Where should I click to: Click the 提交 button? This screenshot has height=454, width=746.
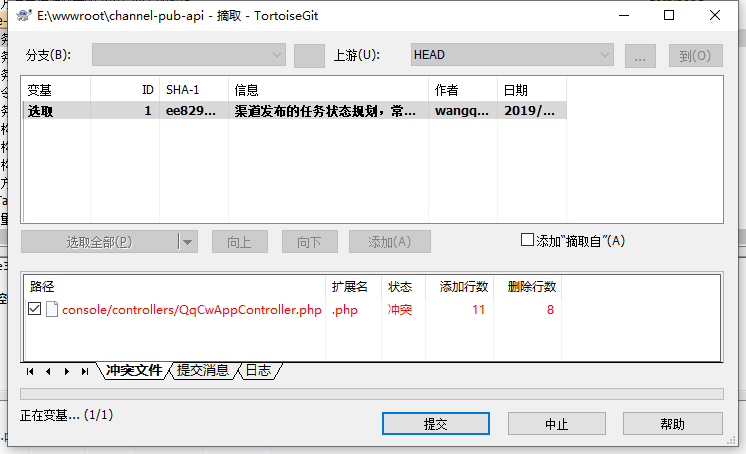click(435, 424)
